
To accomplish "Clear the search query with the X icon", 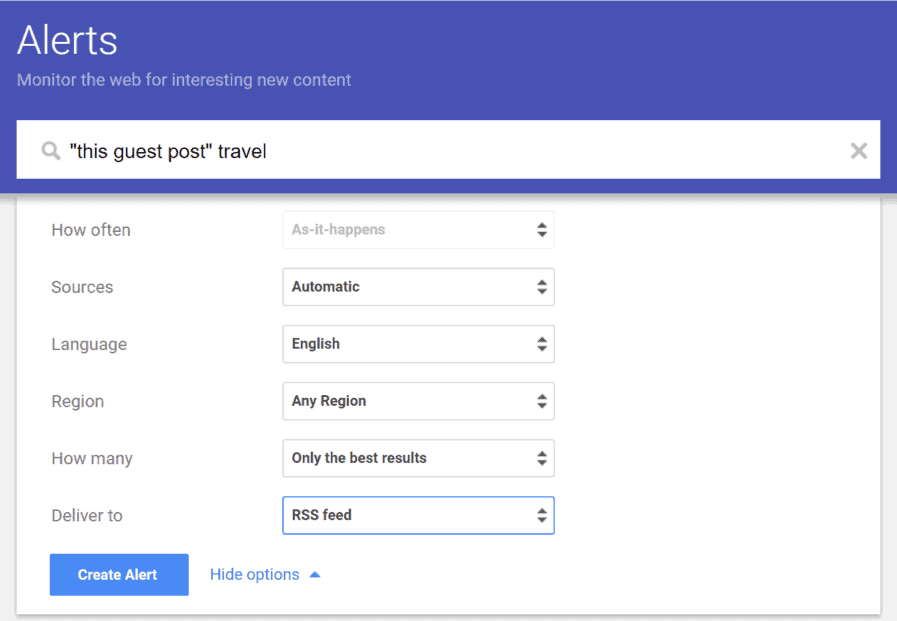I will pos(858,150).
